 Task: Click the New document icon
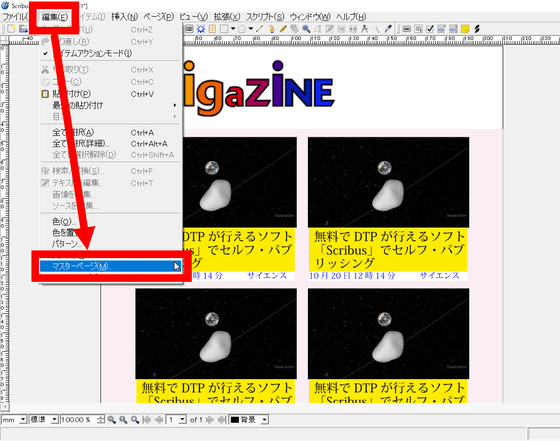11,29
